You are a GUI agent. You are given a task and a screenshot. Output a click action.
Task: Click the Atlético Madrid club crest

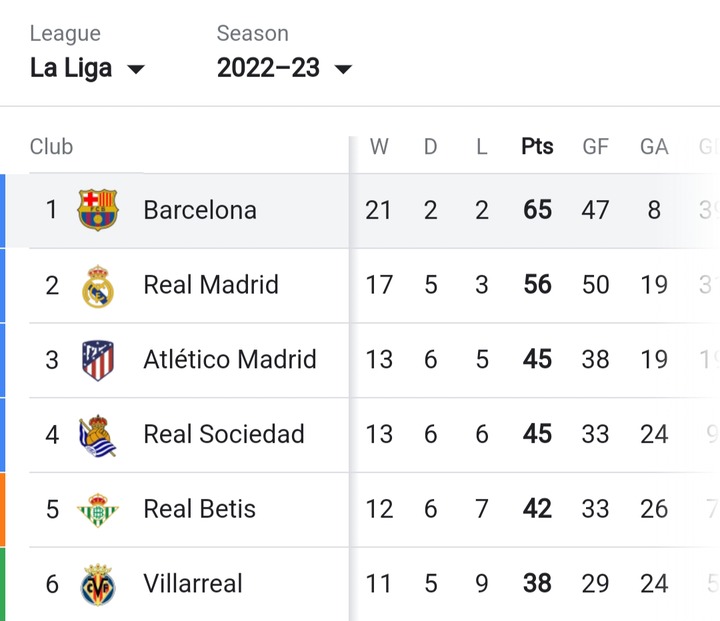[x=98, y=360]
